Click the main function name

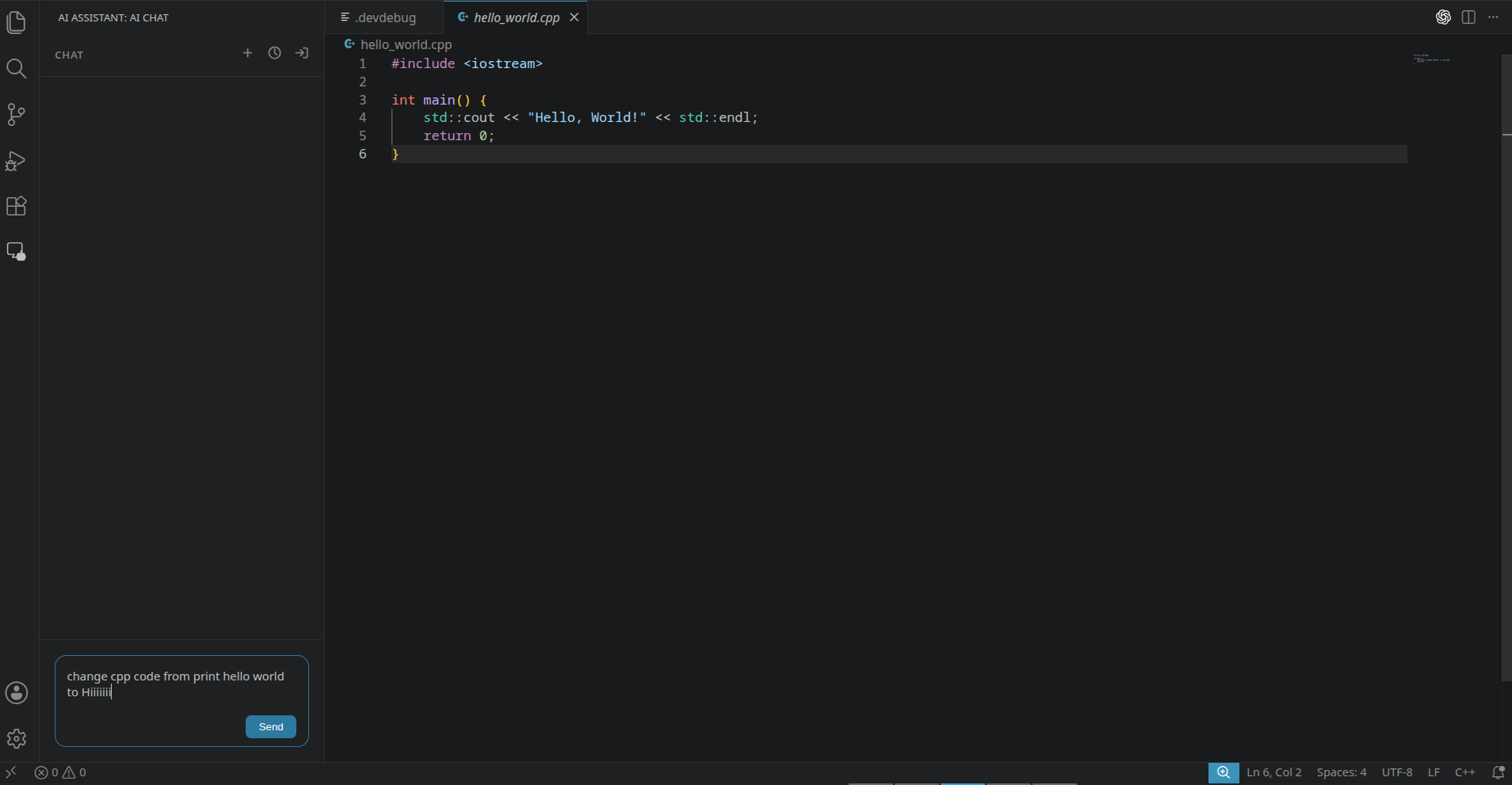[x=439, y=100]
